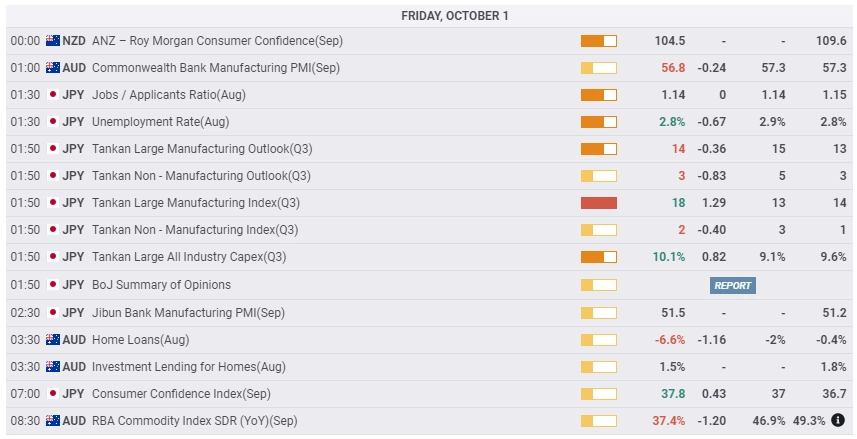The width and height of the screenshot is (857, 439).
Task: Open ANZ – Roy Morgan Consumer Confidence(Sep) event
Action: 217,40
